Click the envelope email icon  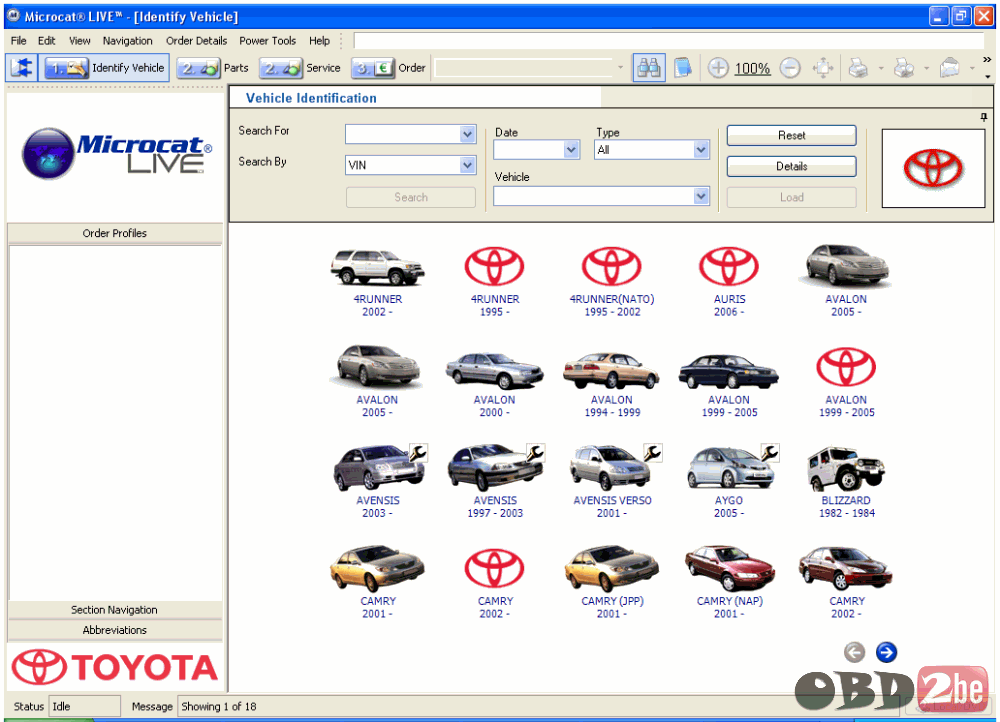(x=950, y=68)
